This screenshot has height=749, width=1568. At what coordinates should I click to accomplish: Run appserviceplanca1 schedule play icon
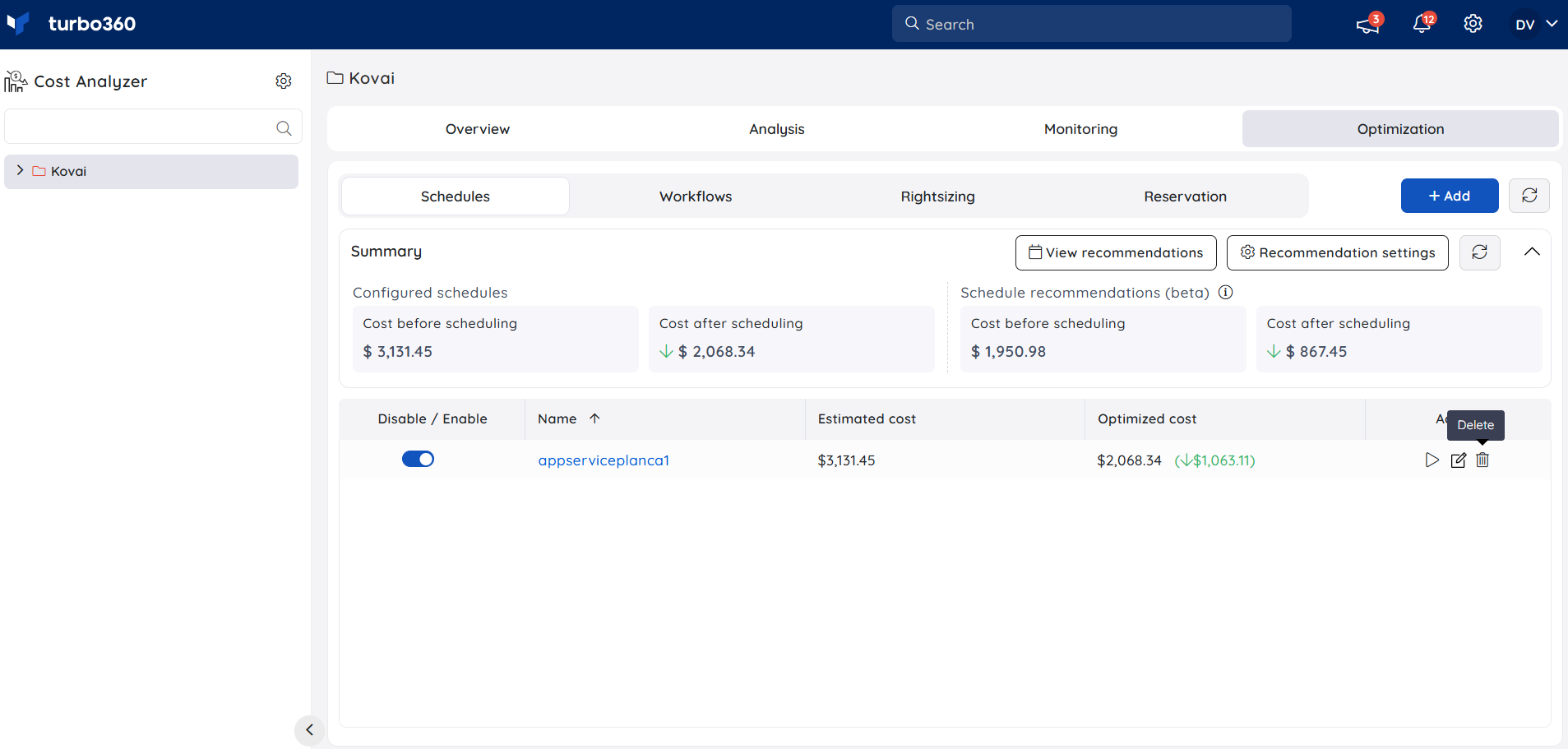(1432, 460)
